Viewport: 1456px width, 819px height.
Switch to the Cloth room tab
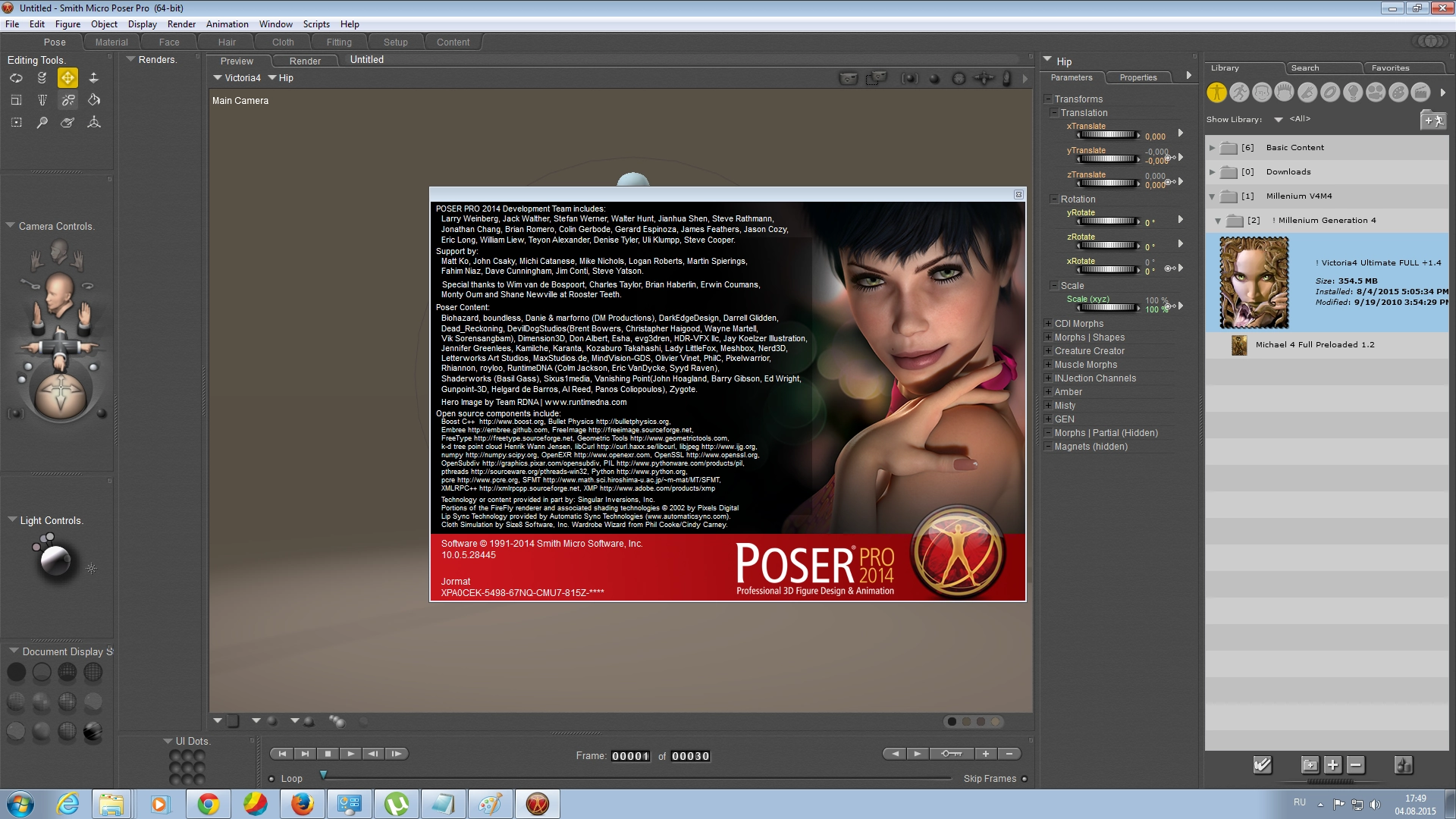[x=283, y=42]
